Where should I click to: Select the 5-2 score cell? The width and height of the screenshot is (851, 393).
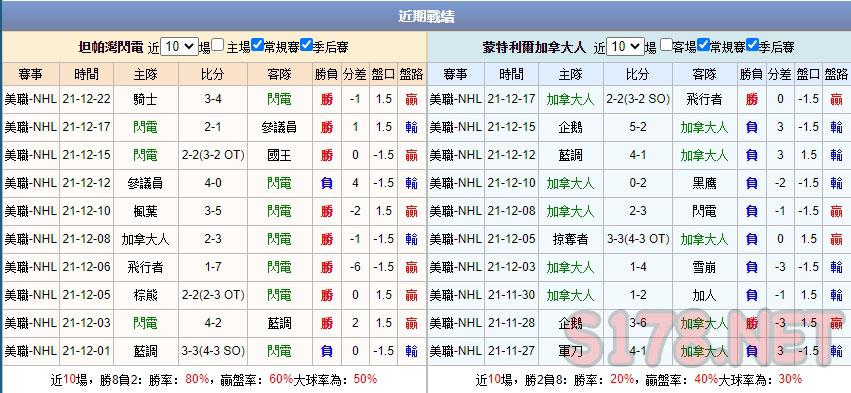tap(638, 128)
